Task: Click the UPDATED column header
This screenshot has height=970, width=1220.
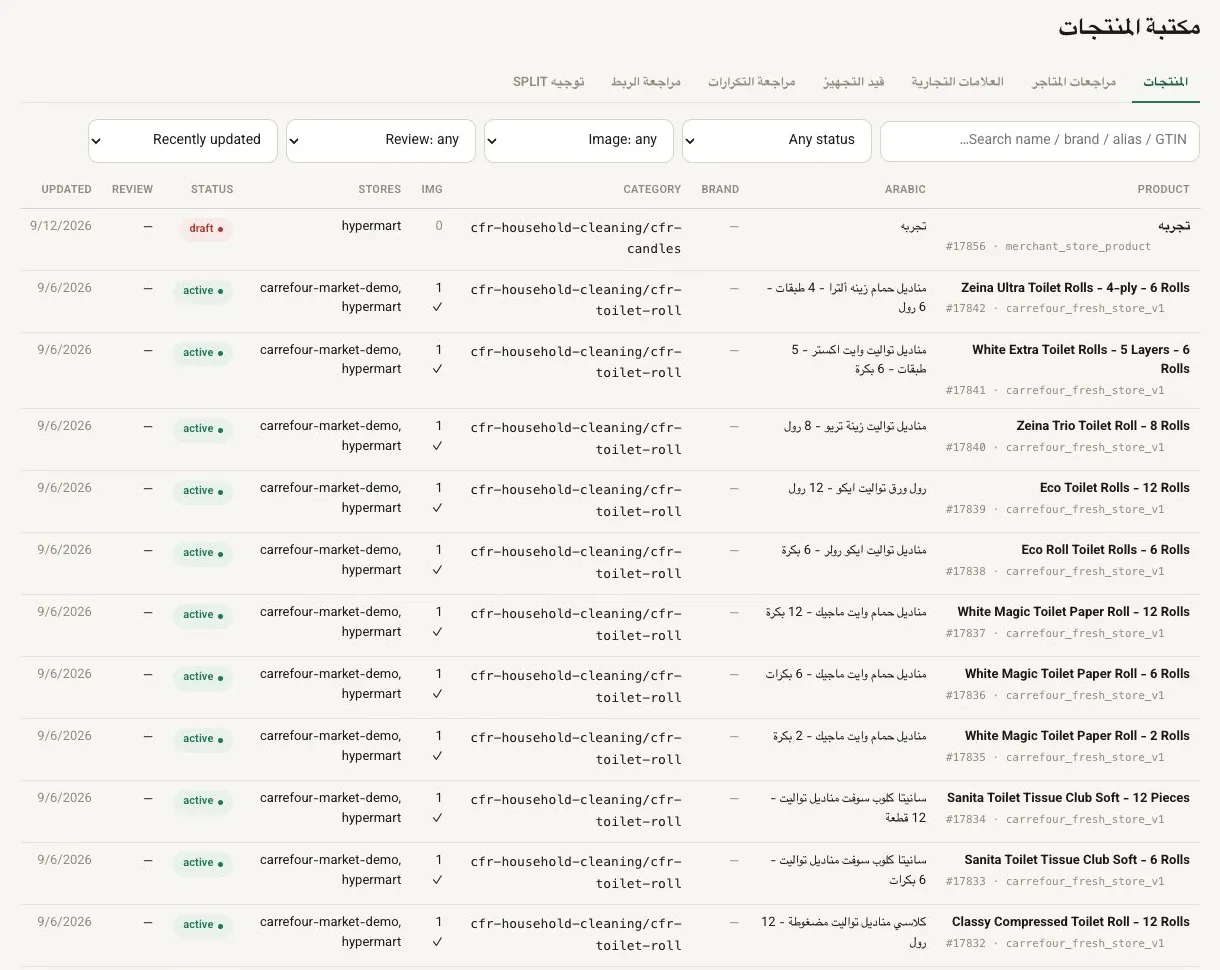Action: (x=67, y=189)
